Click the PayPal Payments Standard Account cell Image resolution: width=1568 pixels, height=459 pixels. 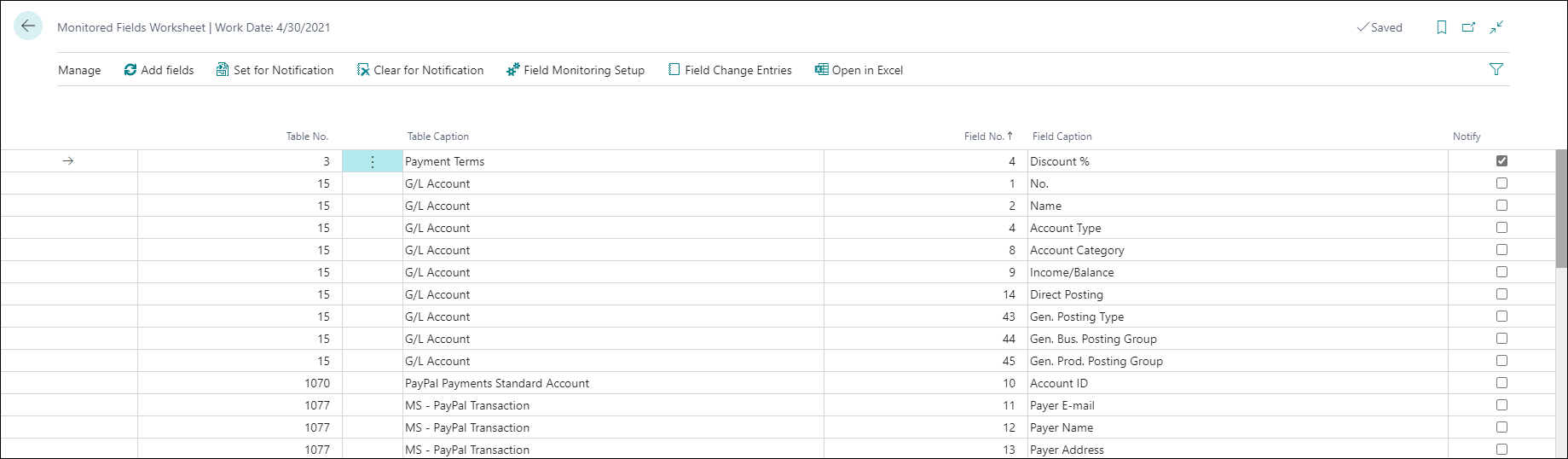point(613,383)
